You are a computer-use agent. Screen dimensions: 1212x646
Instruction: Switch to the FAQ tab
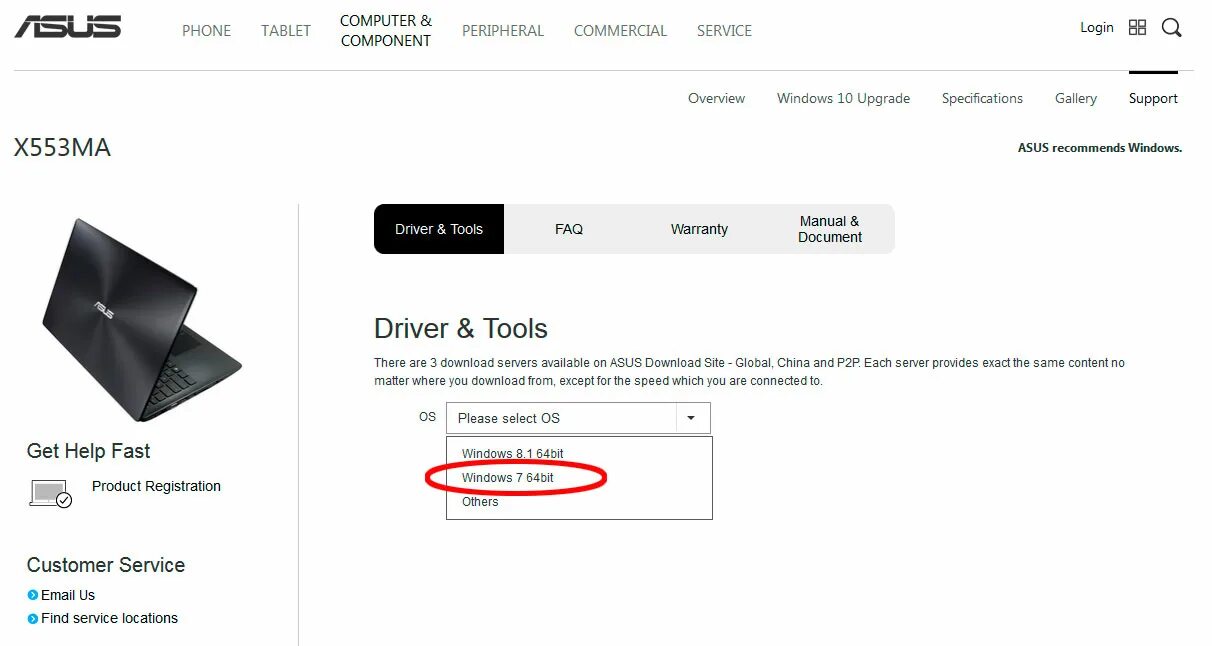[568, 229]
